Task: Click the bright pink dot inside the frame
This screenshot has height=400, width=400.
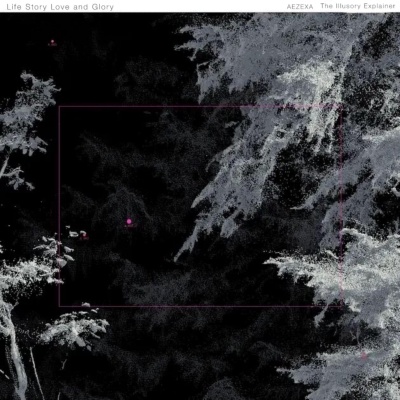Action: 129,221
